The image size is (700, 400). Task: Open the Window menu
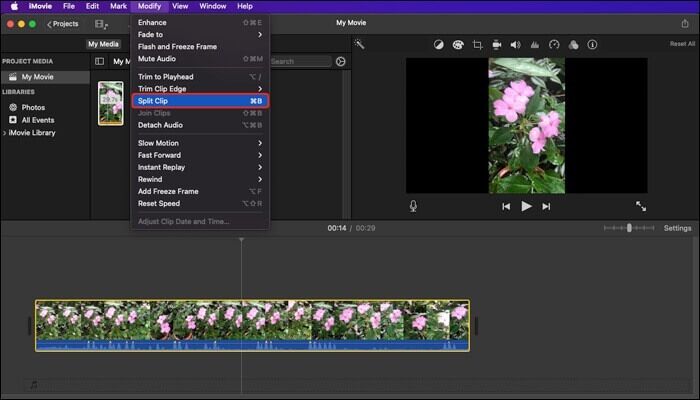(212, 6)
